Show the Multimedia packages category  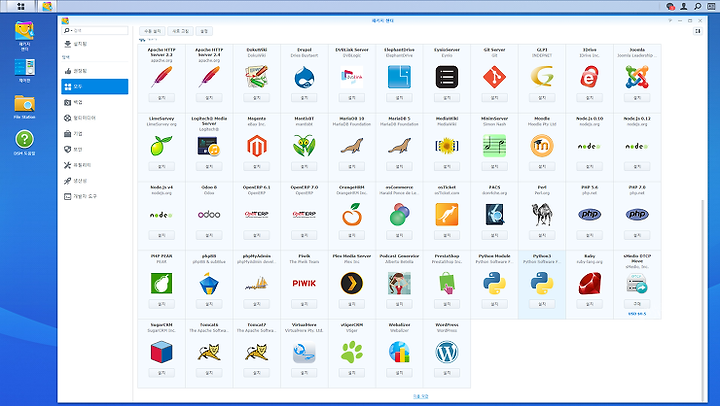click(95, 118)
